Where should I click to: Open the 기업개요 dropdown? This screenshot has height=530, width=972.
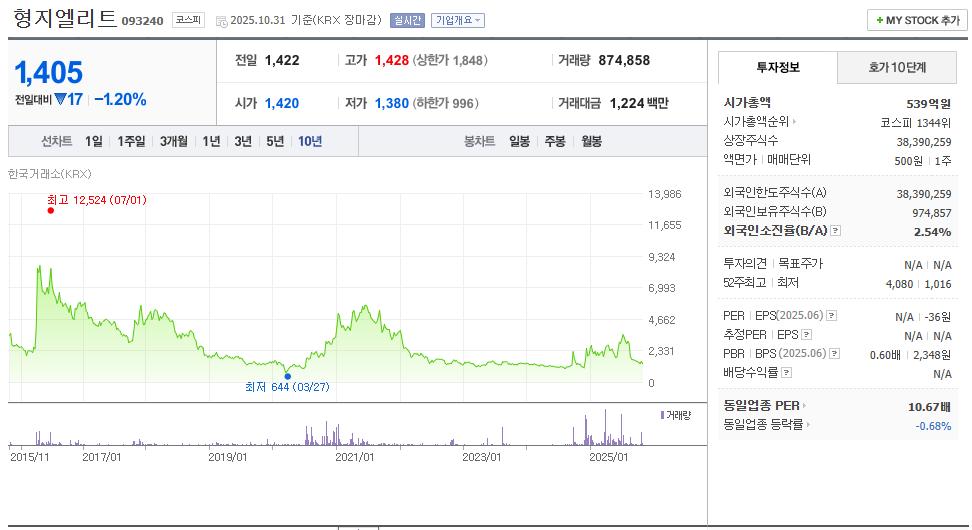457,20
